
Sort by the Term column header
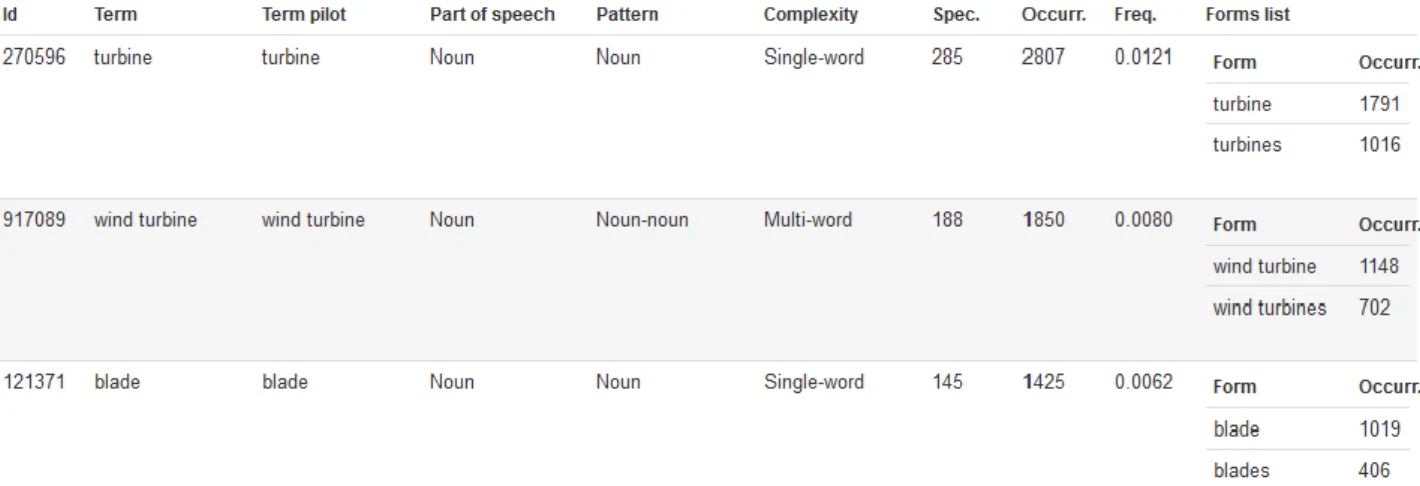coord(115,15)
